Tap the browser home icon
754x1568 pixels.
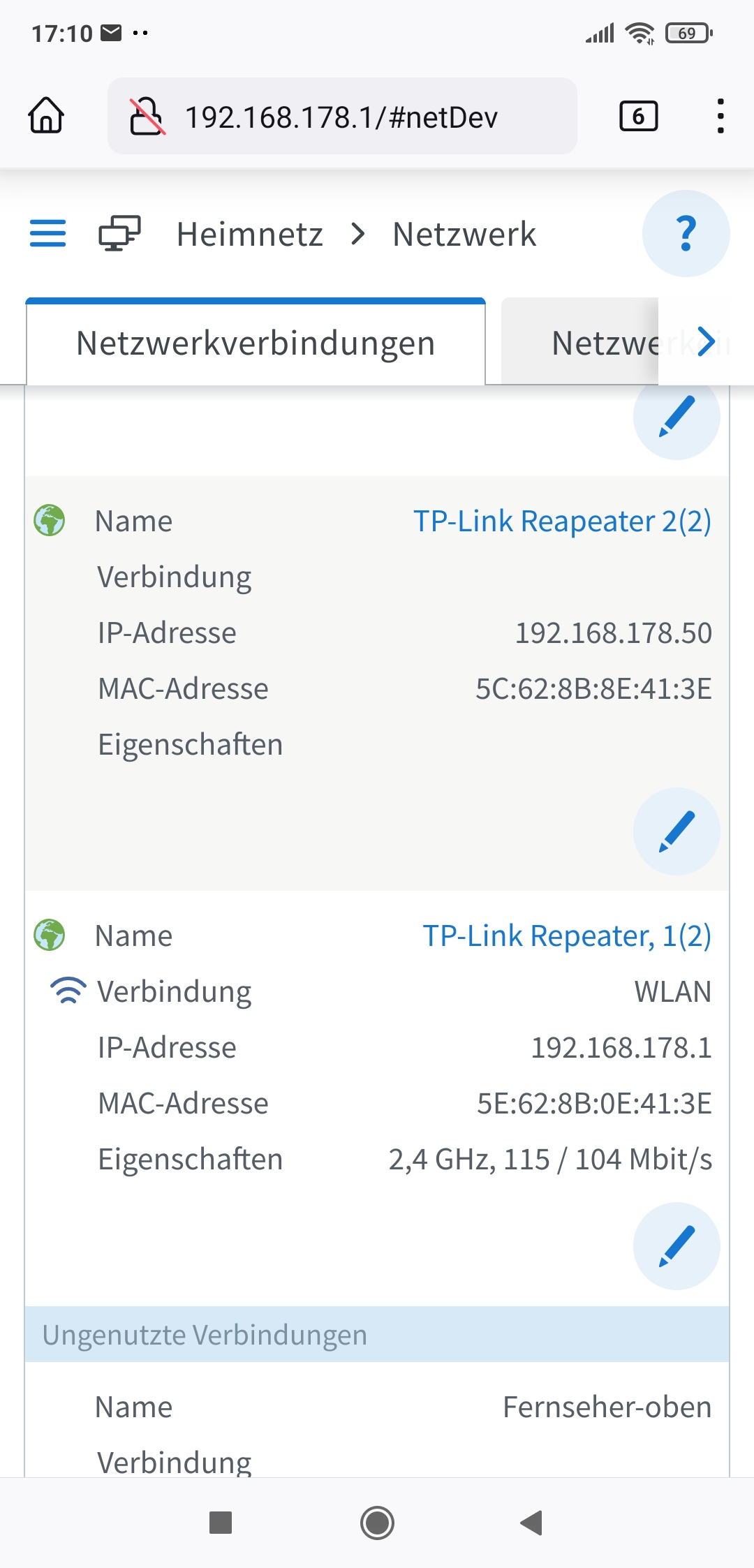45,117
